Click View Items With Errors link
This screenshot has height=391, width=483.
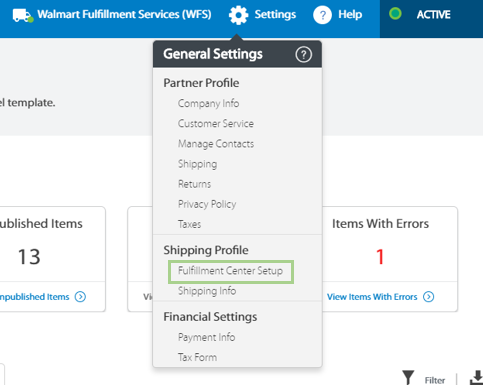(x=372, y=297)
